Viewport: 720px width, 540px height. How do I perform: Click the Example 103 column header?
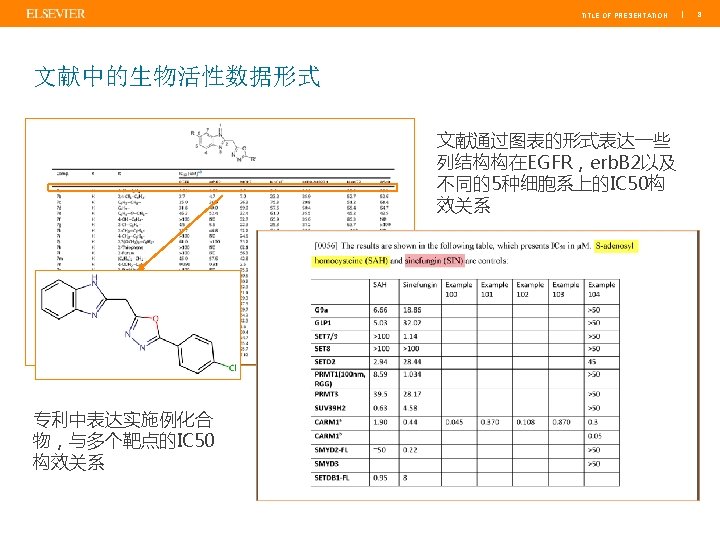point(566,289)
